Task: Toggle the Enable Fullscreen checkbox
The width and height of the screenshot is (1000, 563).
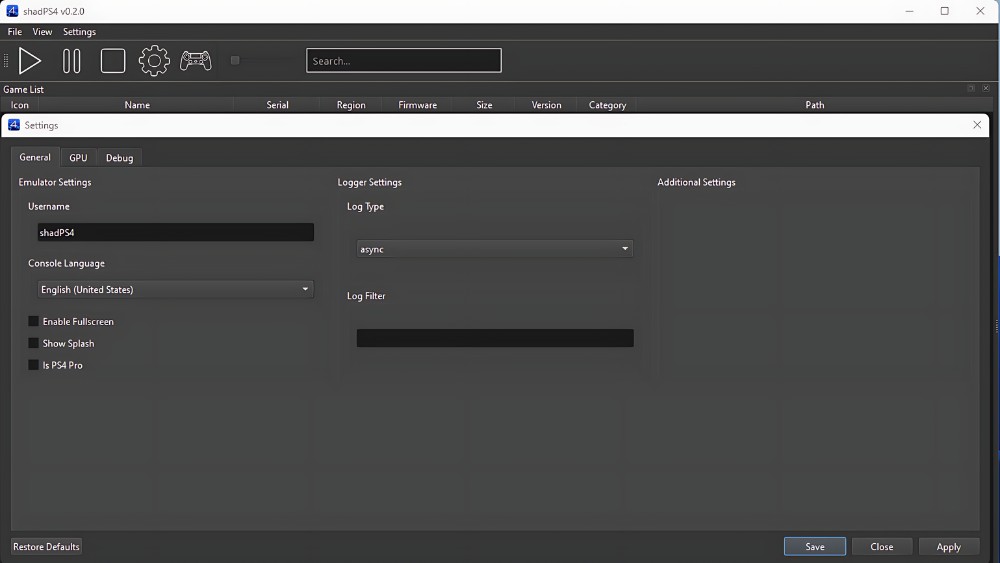Action: [34, 321]
